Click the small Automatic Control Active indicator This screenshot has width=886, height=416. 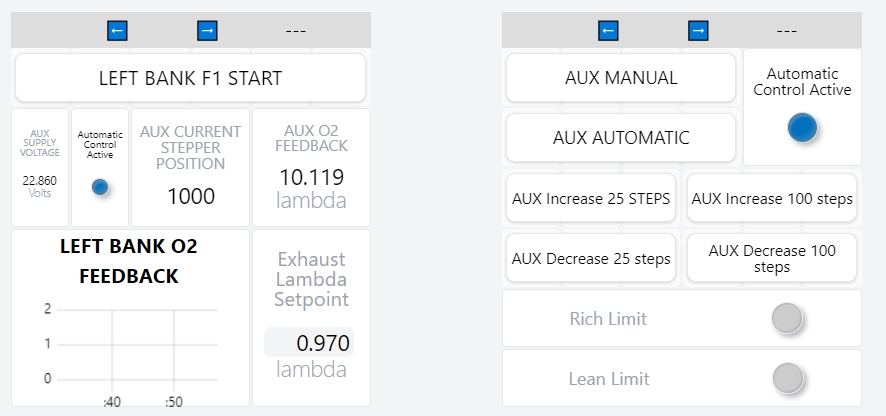pos(100,187)
